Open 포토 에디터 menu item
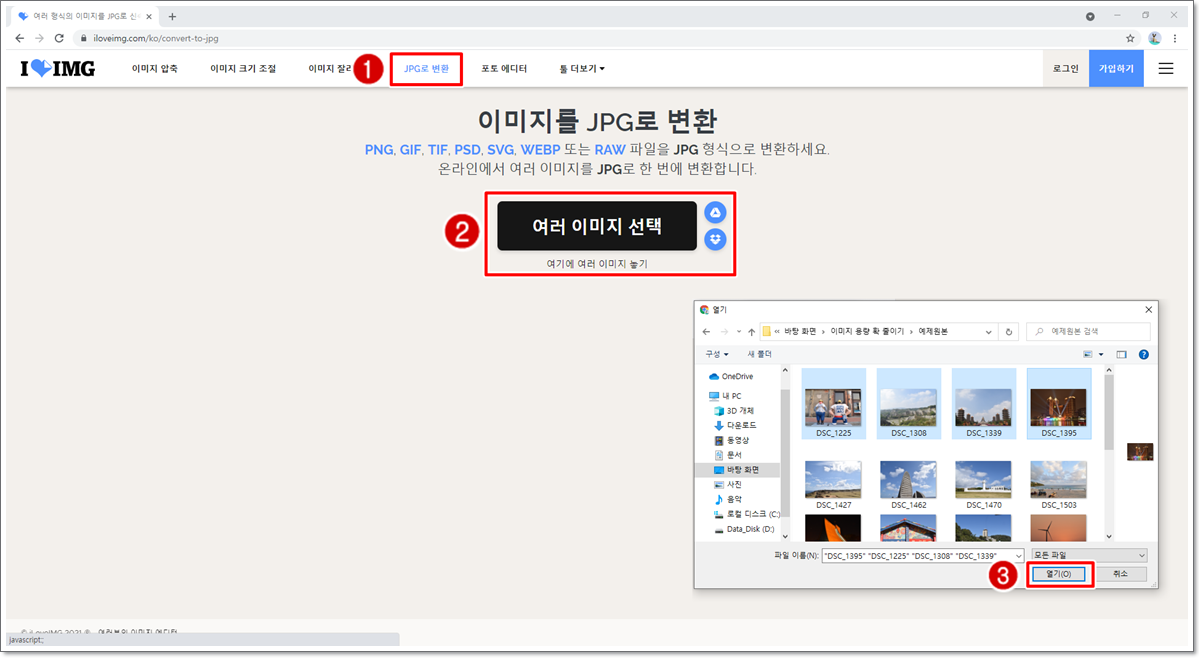 point(504,69)
